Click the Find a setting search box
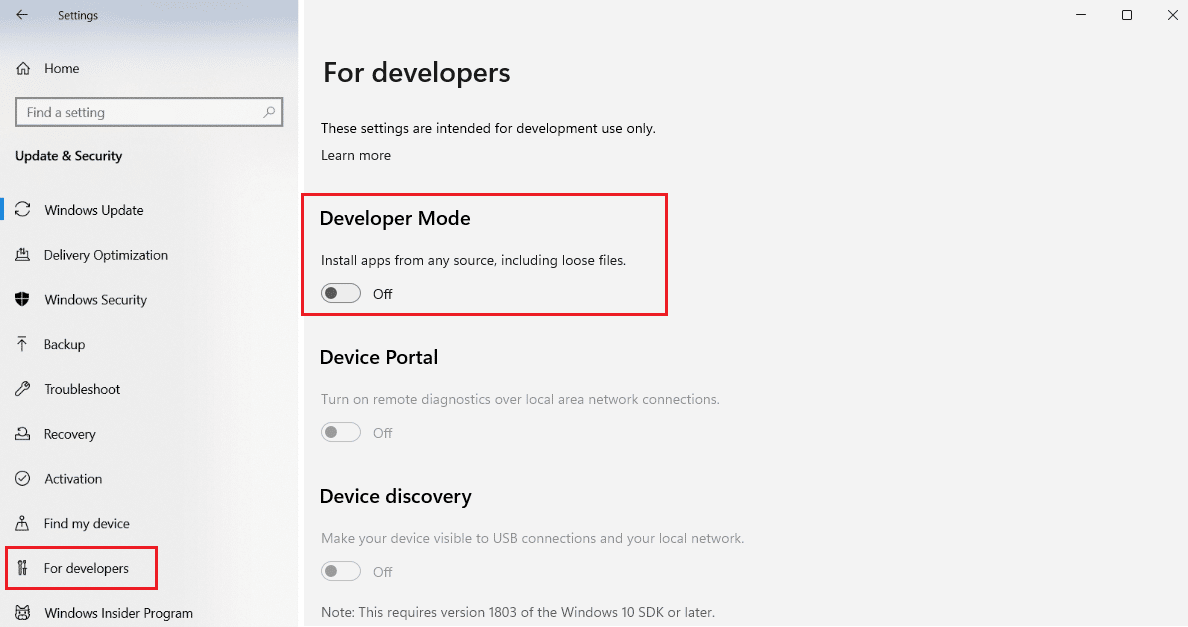 point(148,112)
